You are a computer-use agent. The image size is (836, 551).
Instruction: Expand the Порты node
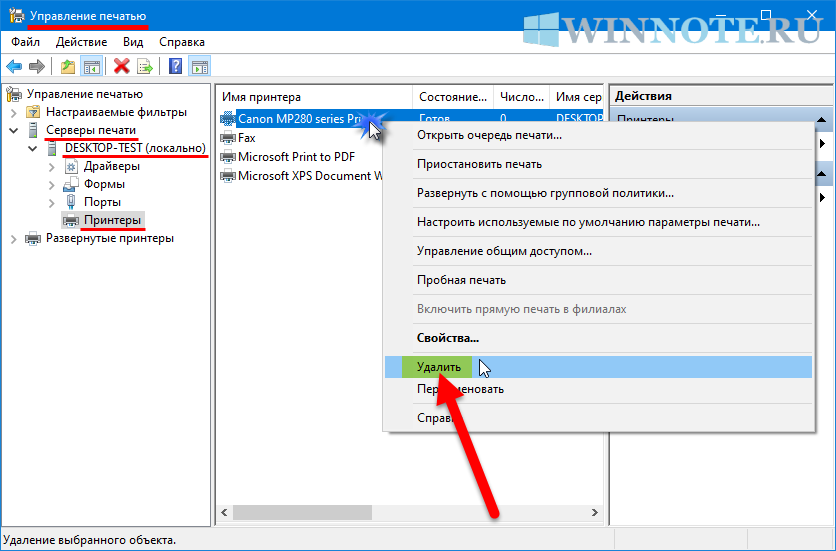pyautogui.click(x=52, y=203)
